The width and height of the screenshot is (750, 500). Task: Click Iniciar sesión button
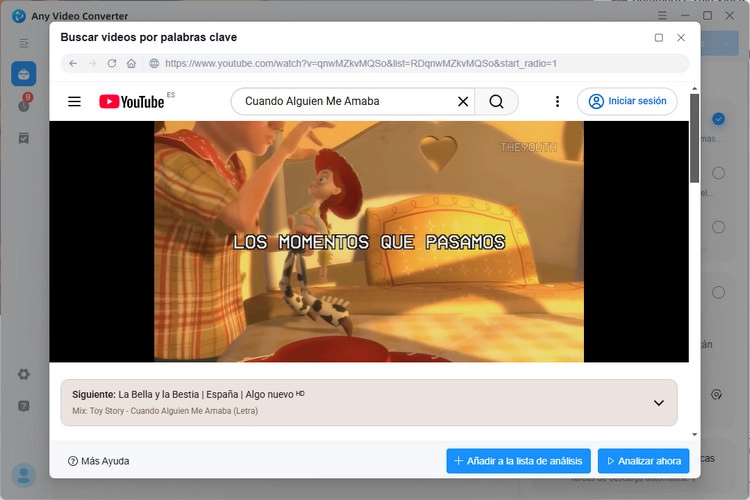tap(627, 101)
